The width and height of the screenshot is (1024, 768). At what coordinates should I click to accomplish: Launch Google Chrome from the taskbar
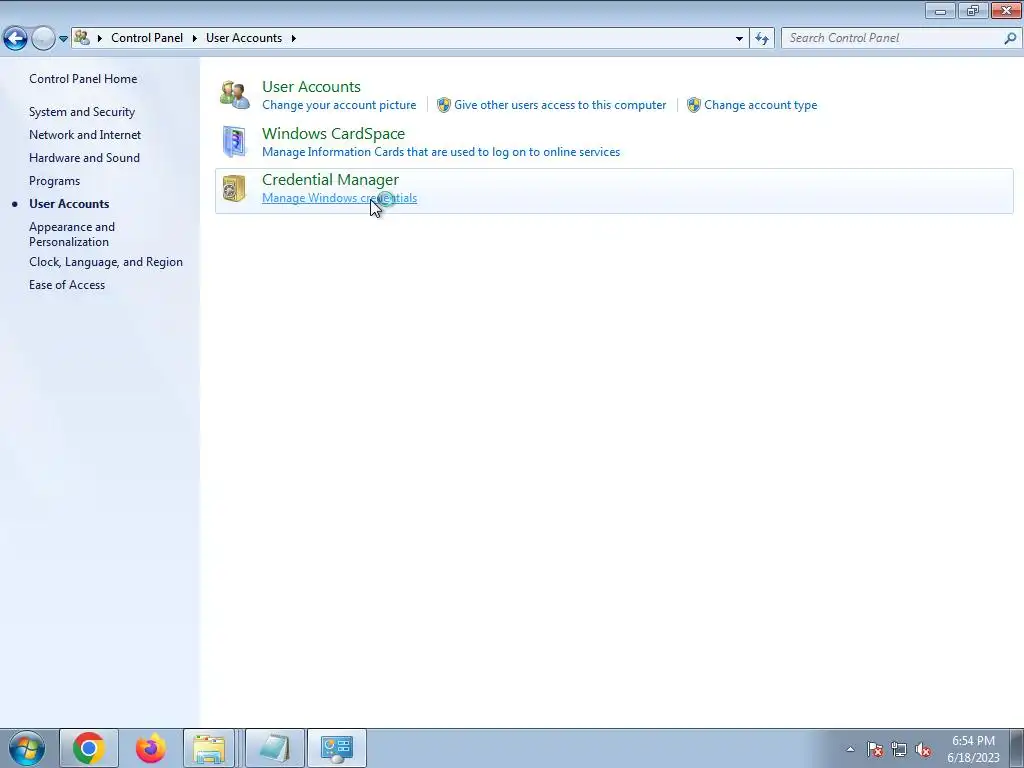[x=89, y=748]
